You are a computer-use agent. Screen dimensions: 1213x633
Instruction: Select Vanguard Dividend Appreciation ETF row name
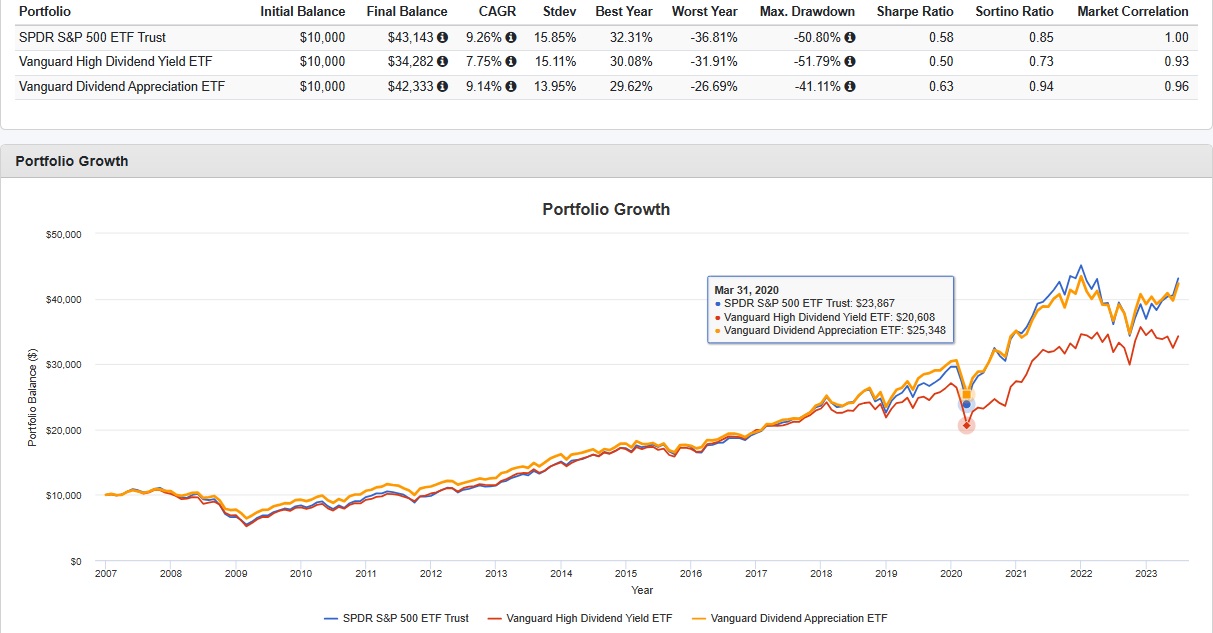(122, 87)
